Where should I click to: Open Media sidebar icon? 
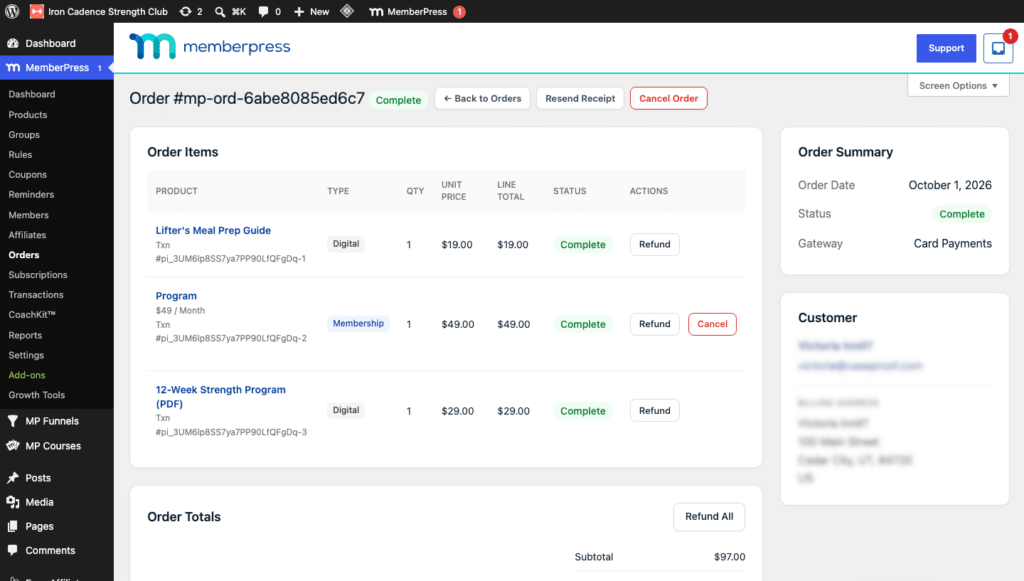click(x=12, y=502)
